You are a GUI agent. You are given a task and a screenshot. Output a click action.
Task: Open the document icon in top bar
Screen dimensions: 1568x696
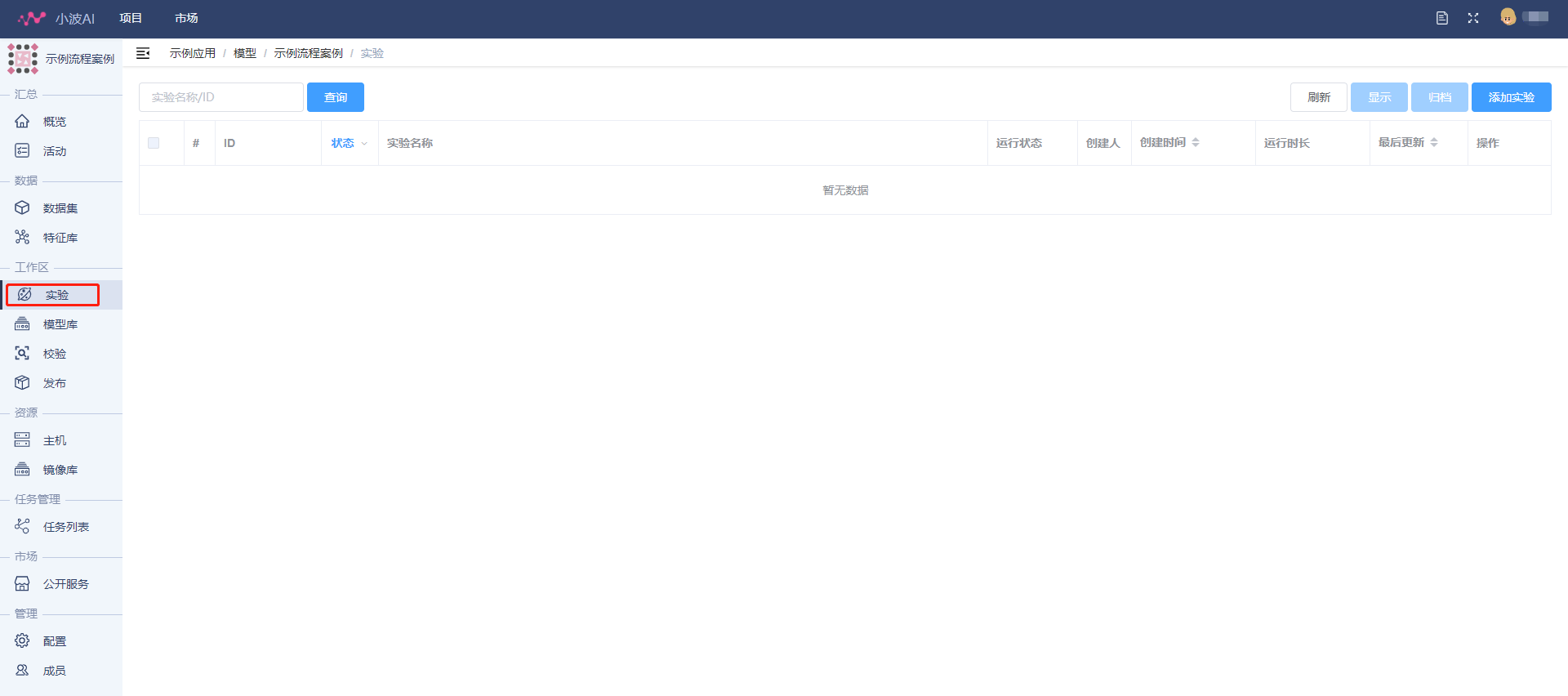pos(1442,18)
